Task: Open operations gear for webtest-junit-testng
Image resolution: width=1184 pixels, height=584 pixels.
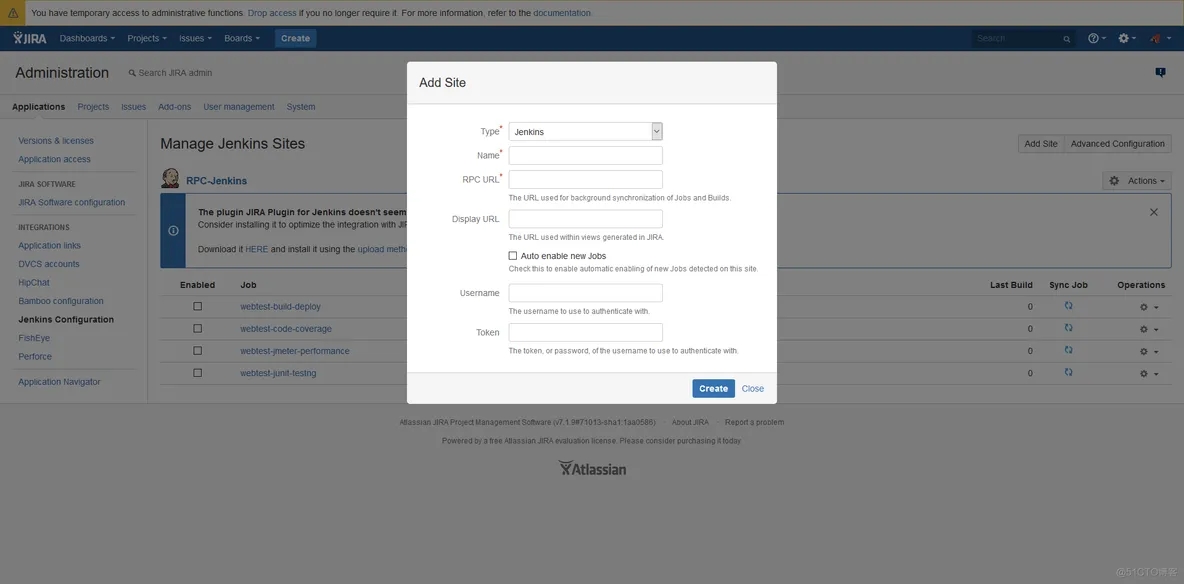Action: pos(1149,374)
